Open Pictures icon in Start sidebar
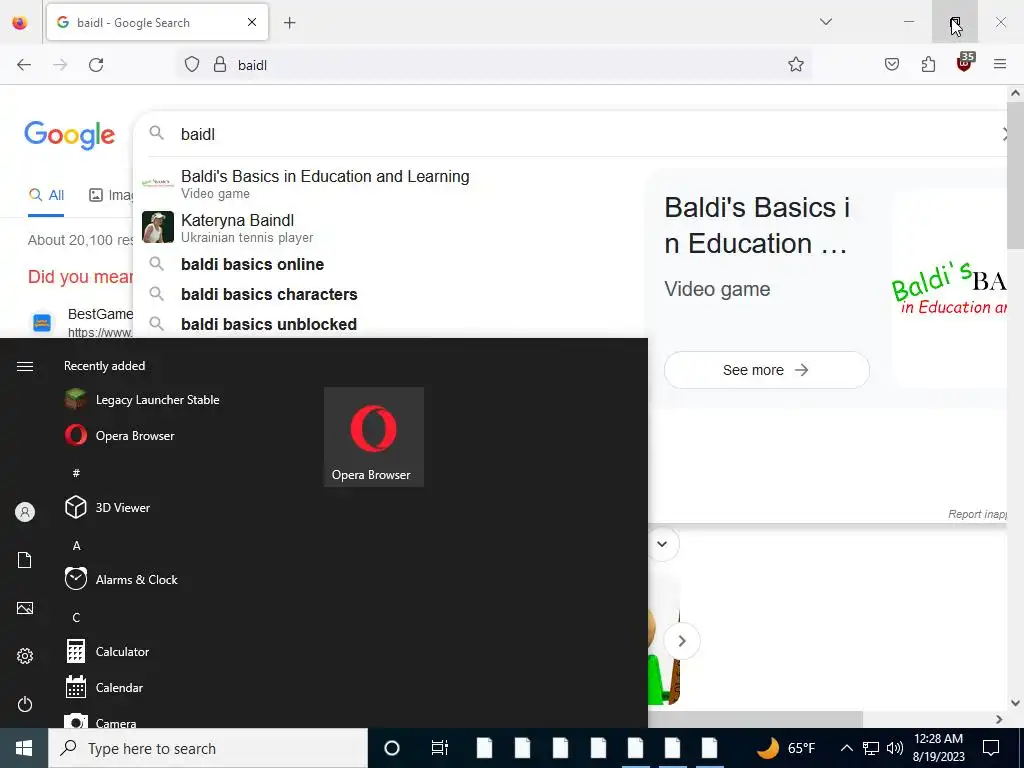The height and width of the screenshot is (768, 1024). coord(25,608)
